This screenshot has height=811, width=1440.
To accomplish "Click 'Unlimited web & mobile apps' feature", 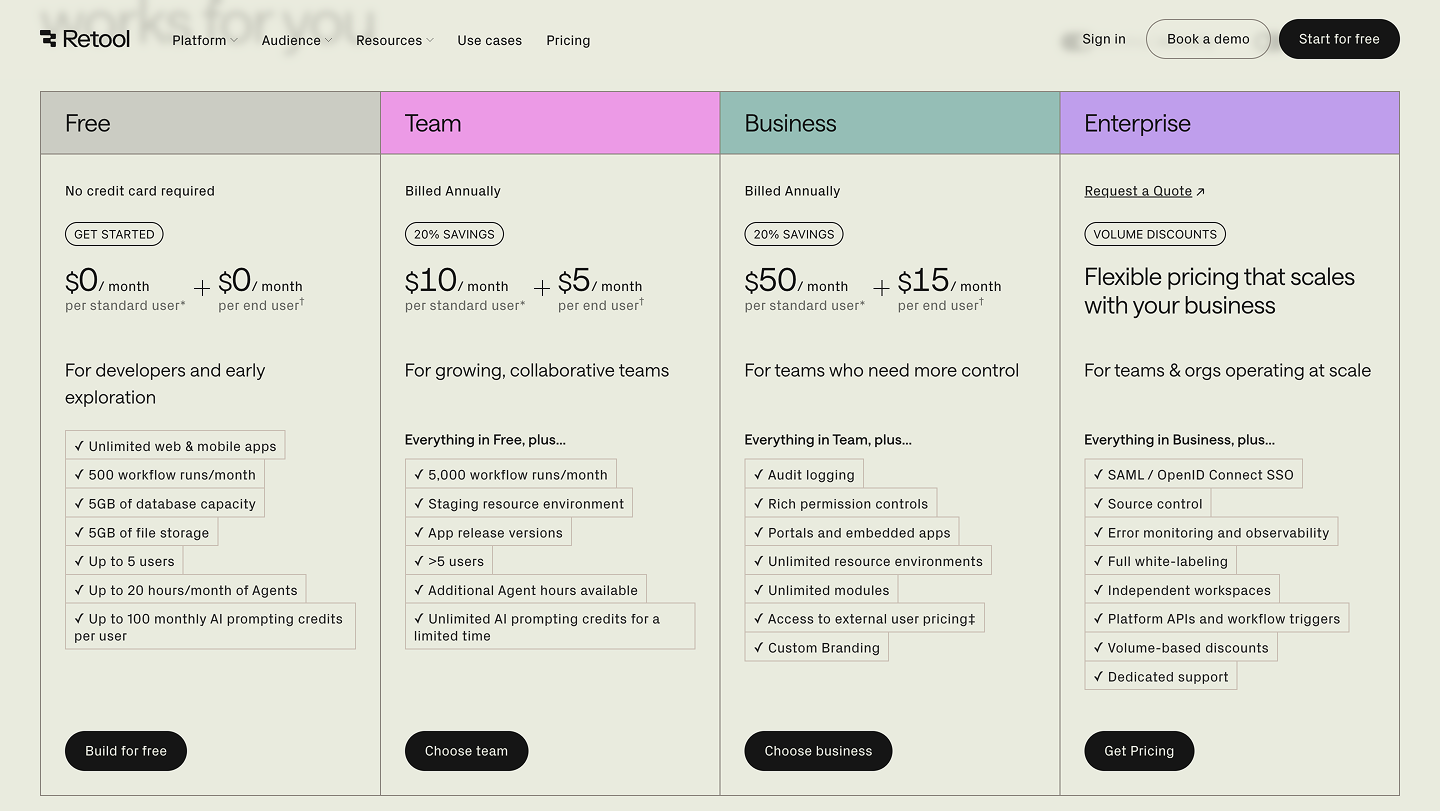I will (x=175, y=446).
